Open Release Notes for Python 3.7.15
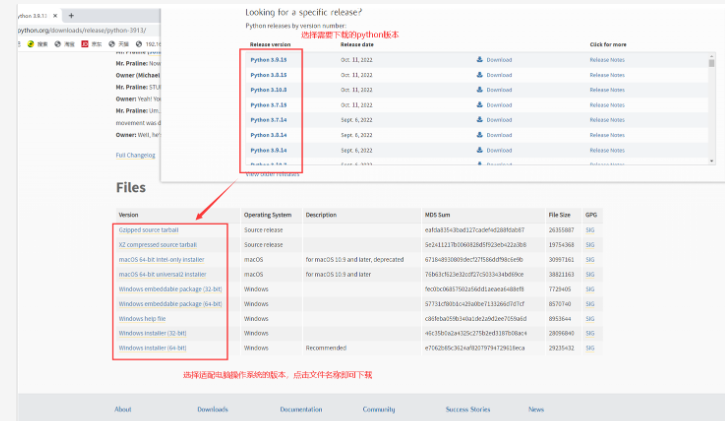Image resolution: width=725 pixels, height=421 pixels. pos(607,105)
